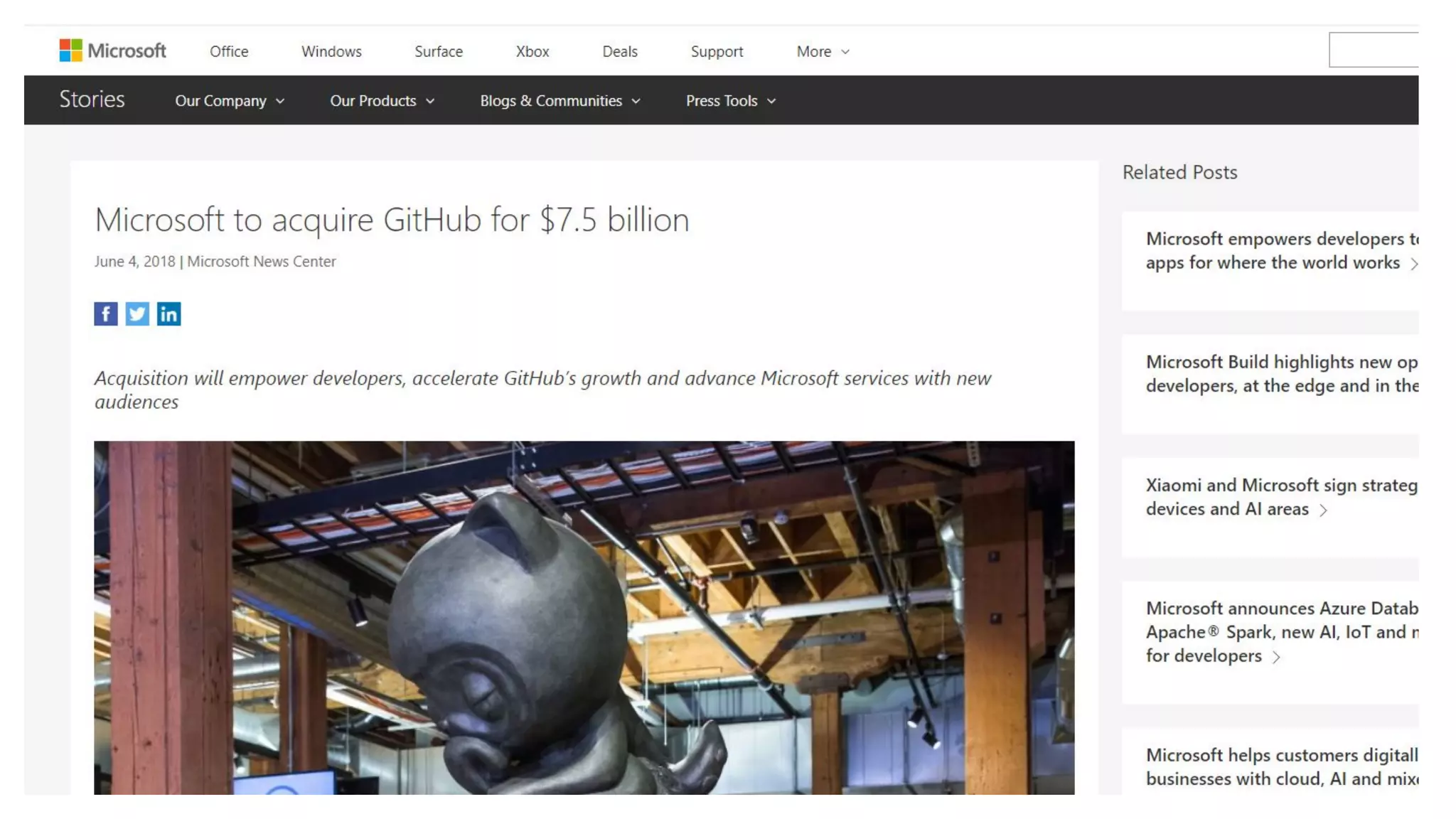Image resolution: width=1456 pixels, height=819 pixels.
Task: Click the Stories heading link
Action: [x=92, y=100]
